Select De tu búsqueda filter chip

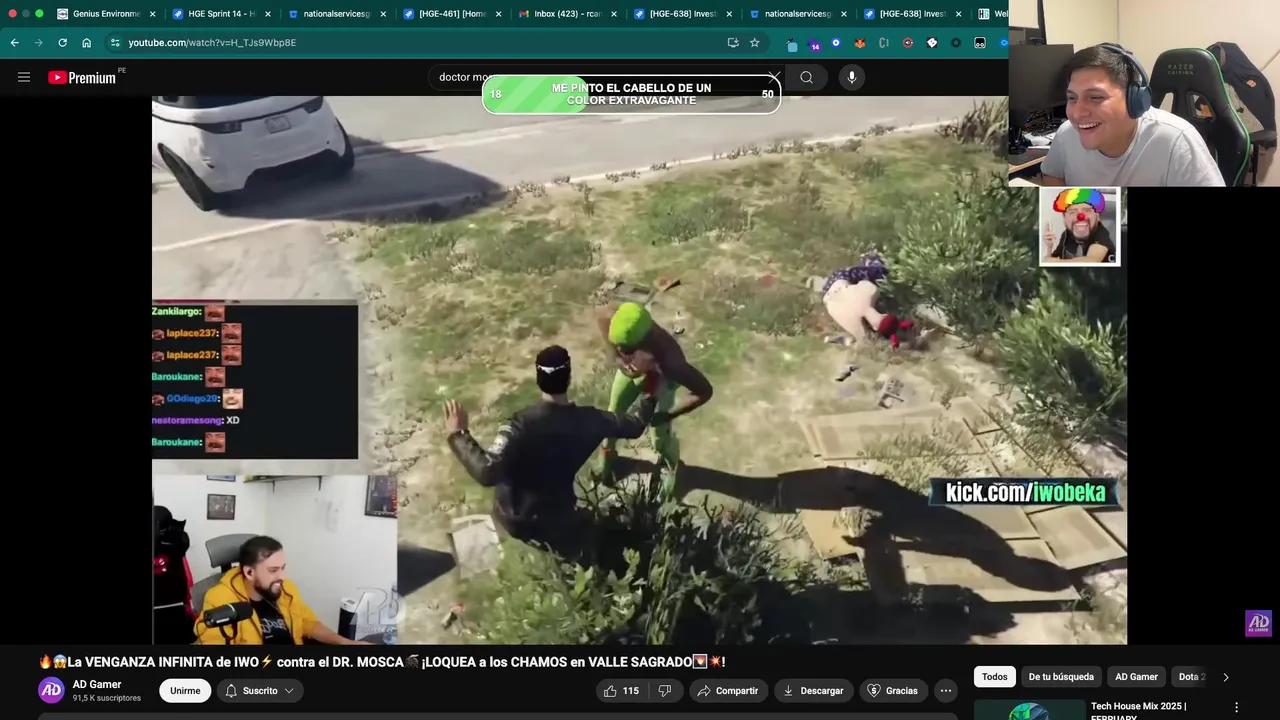1061,677
